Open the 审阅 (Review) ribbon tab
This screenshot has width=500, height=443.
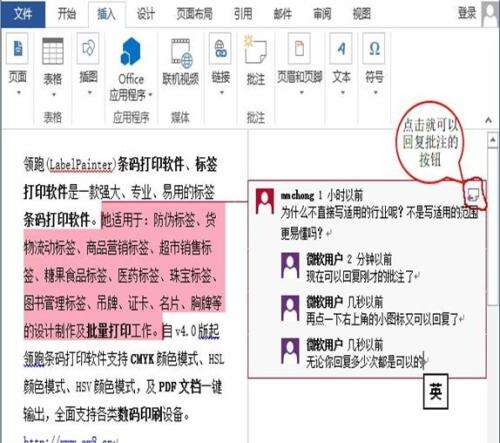click(322, 14)
